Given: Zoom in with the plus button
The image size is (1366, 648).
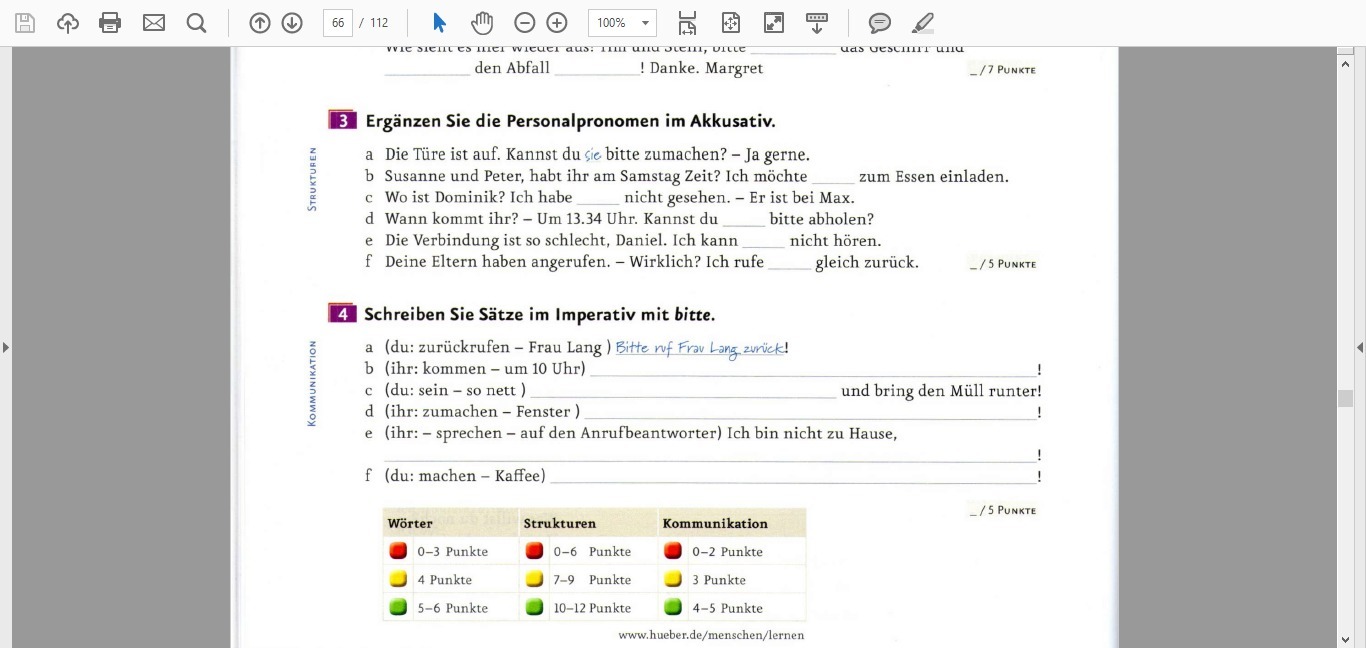Looking at the screenshot, I should (557, 23).
